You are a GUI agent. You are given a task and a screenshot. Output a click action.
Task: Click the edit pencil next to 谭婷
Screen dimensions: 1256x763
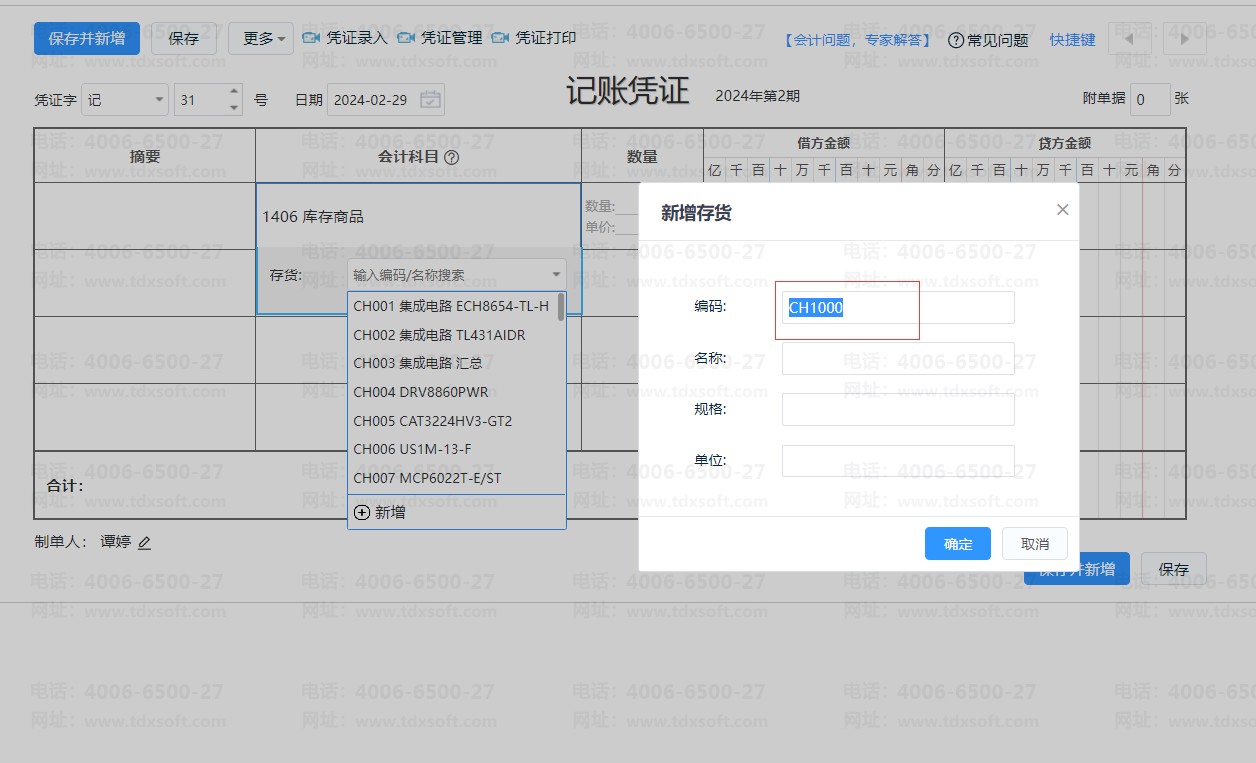tap(144, 543)
